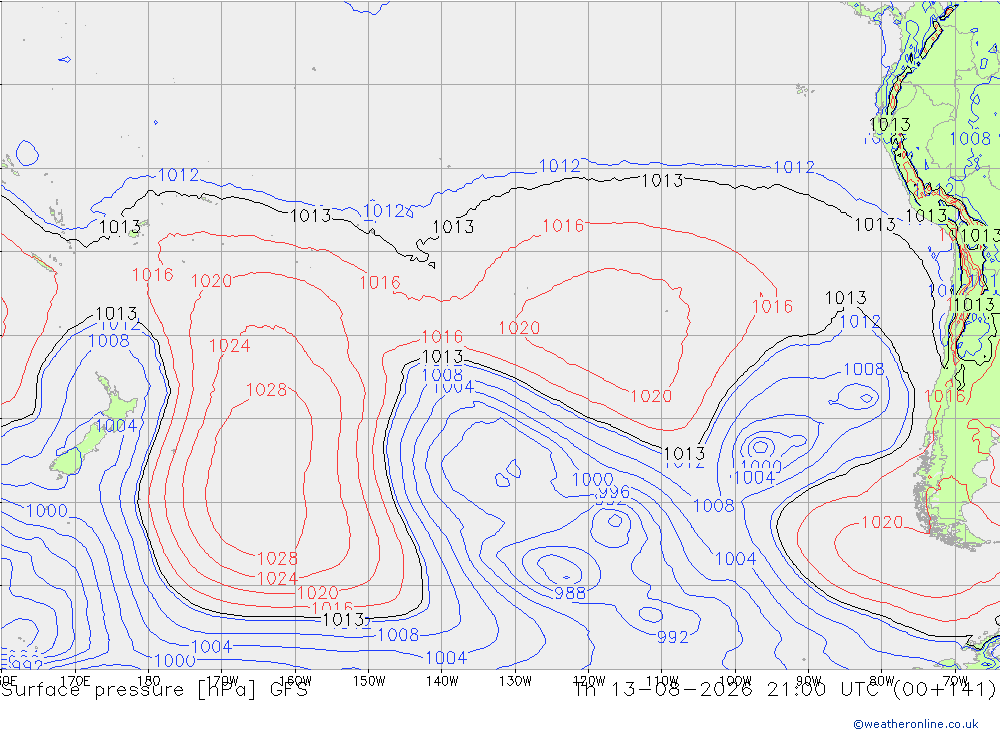Viewport: 1000px width, 733px height.
Task: Click the 1024 label beside the 1020 label
Action: (277, 579)
